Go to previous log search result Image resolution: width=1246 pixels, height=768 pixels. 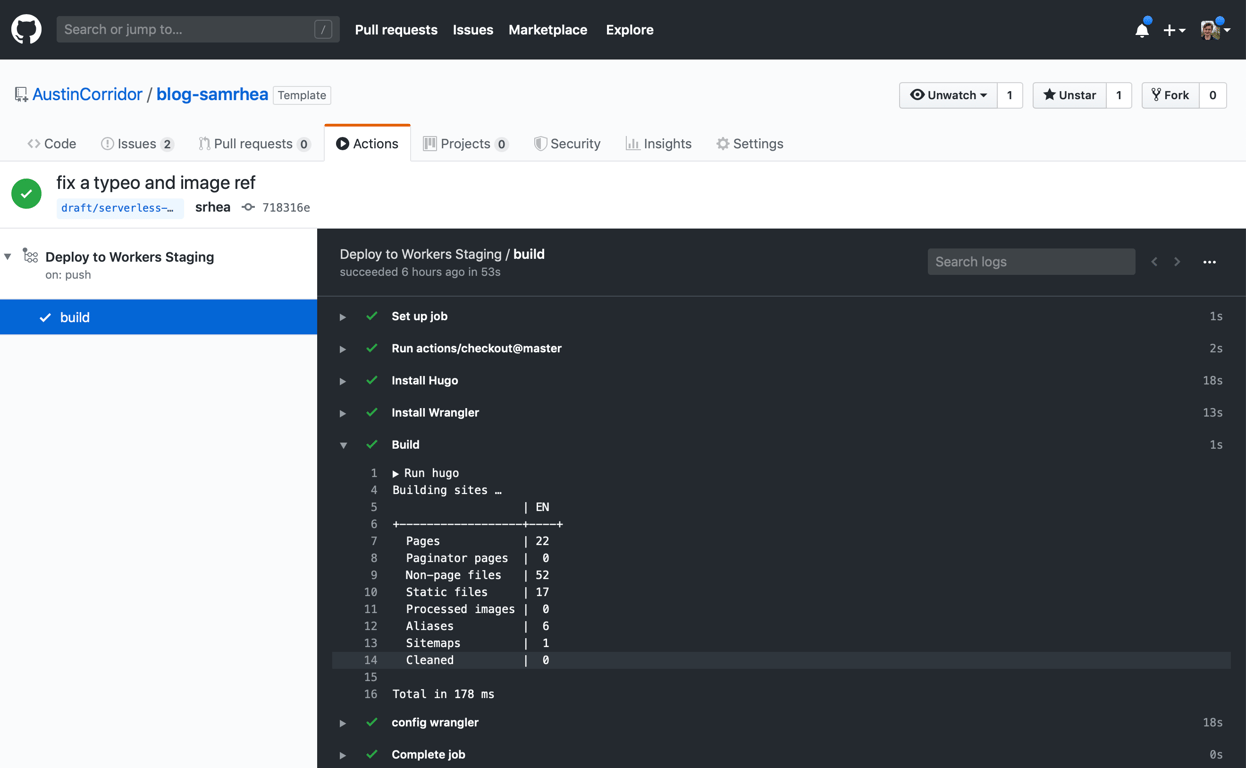click(x=1154, y=262)
